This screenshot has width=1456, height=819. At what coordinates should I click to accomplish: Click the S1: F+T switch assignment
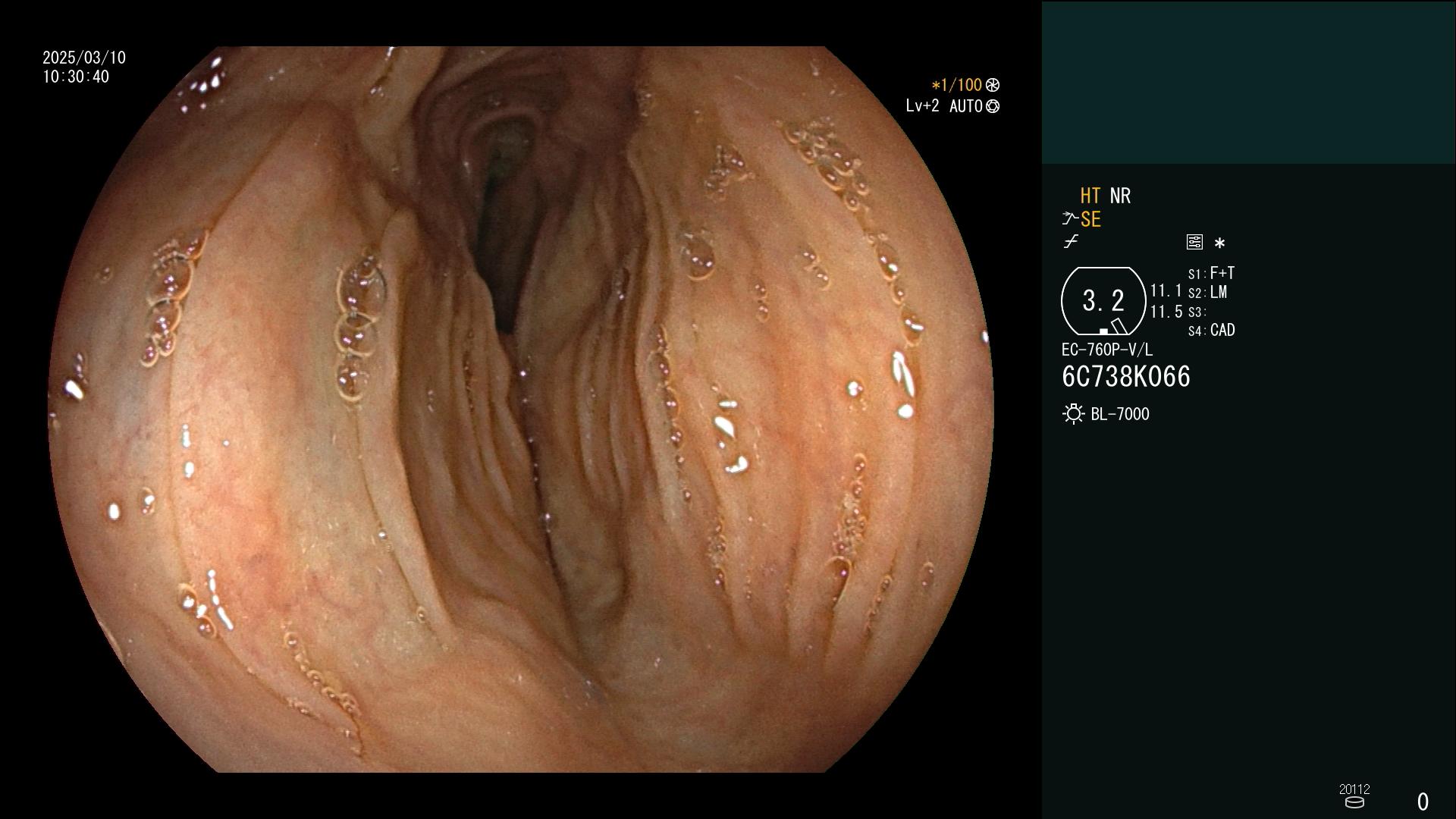tap(1212, 273)
